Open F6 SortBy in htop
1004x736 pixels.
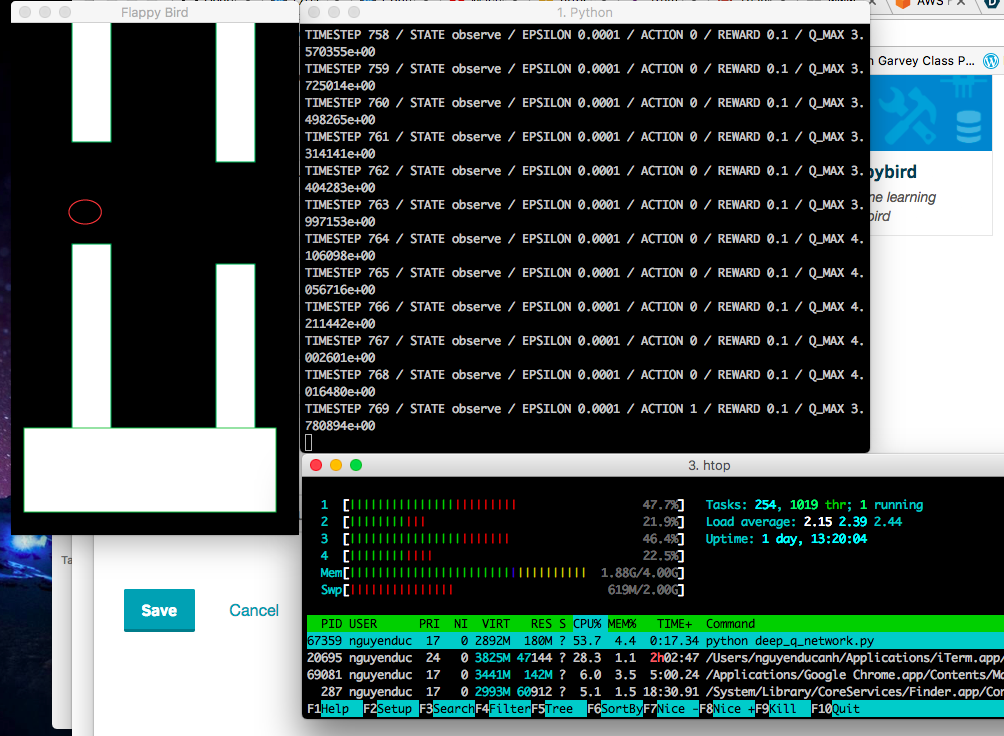615,709
